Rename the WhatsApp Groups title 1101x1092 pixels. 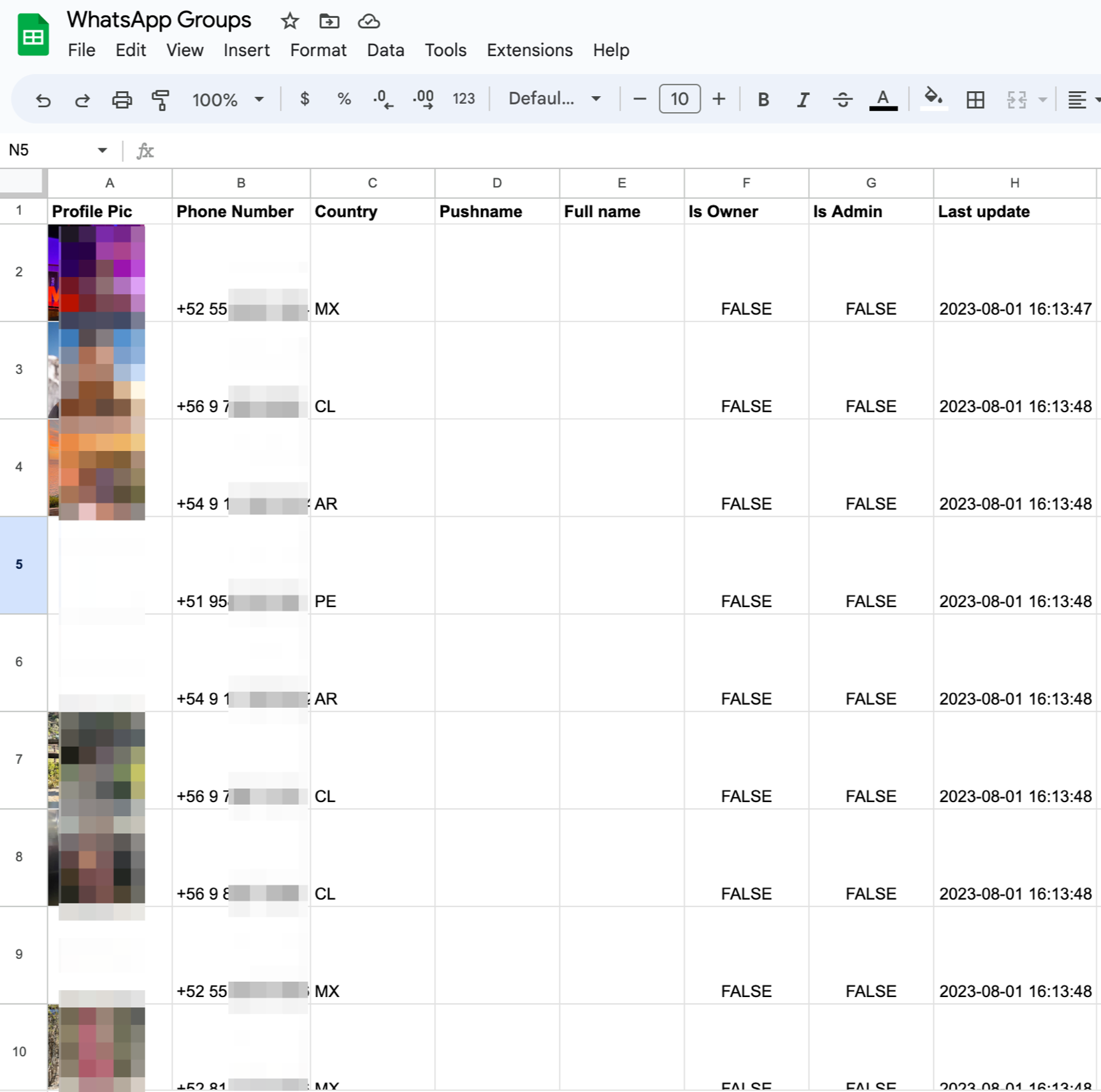coord(159,20)
